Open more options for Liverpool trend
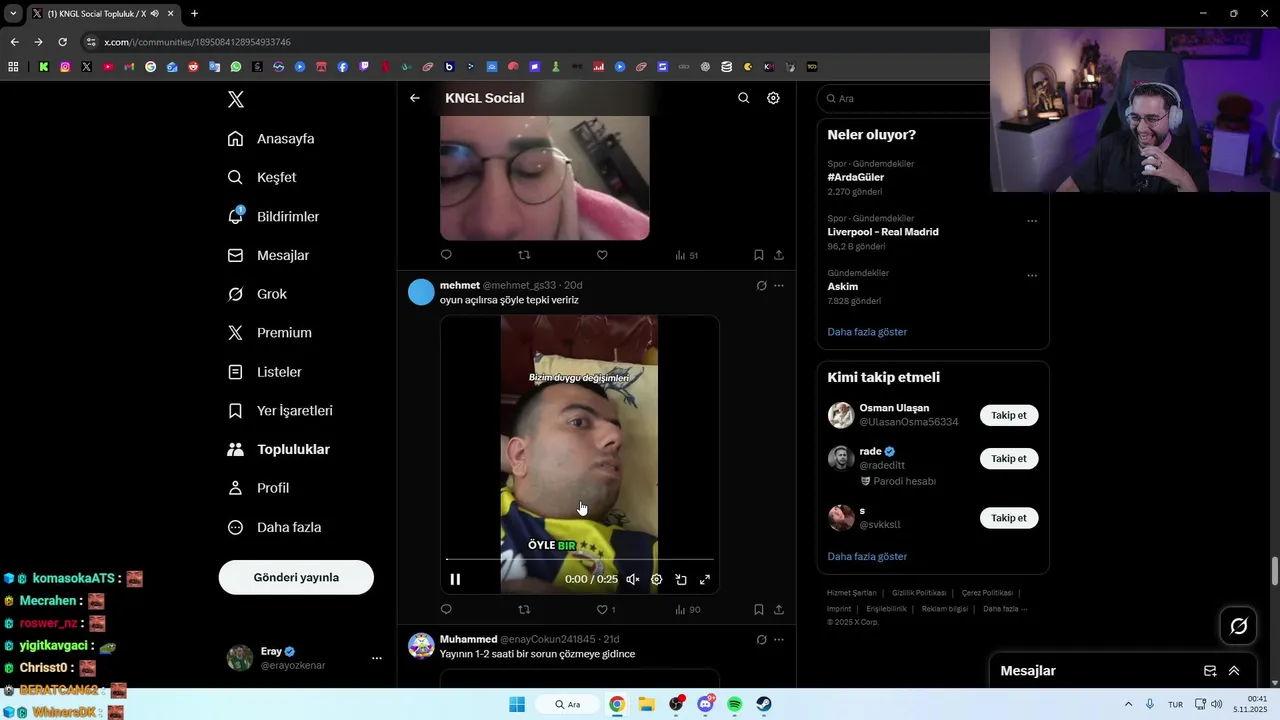The width and height of the screenshot is (1280, 720). point(1032,221)
